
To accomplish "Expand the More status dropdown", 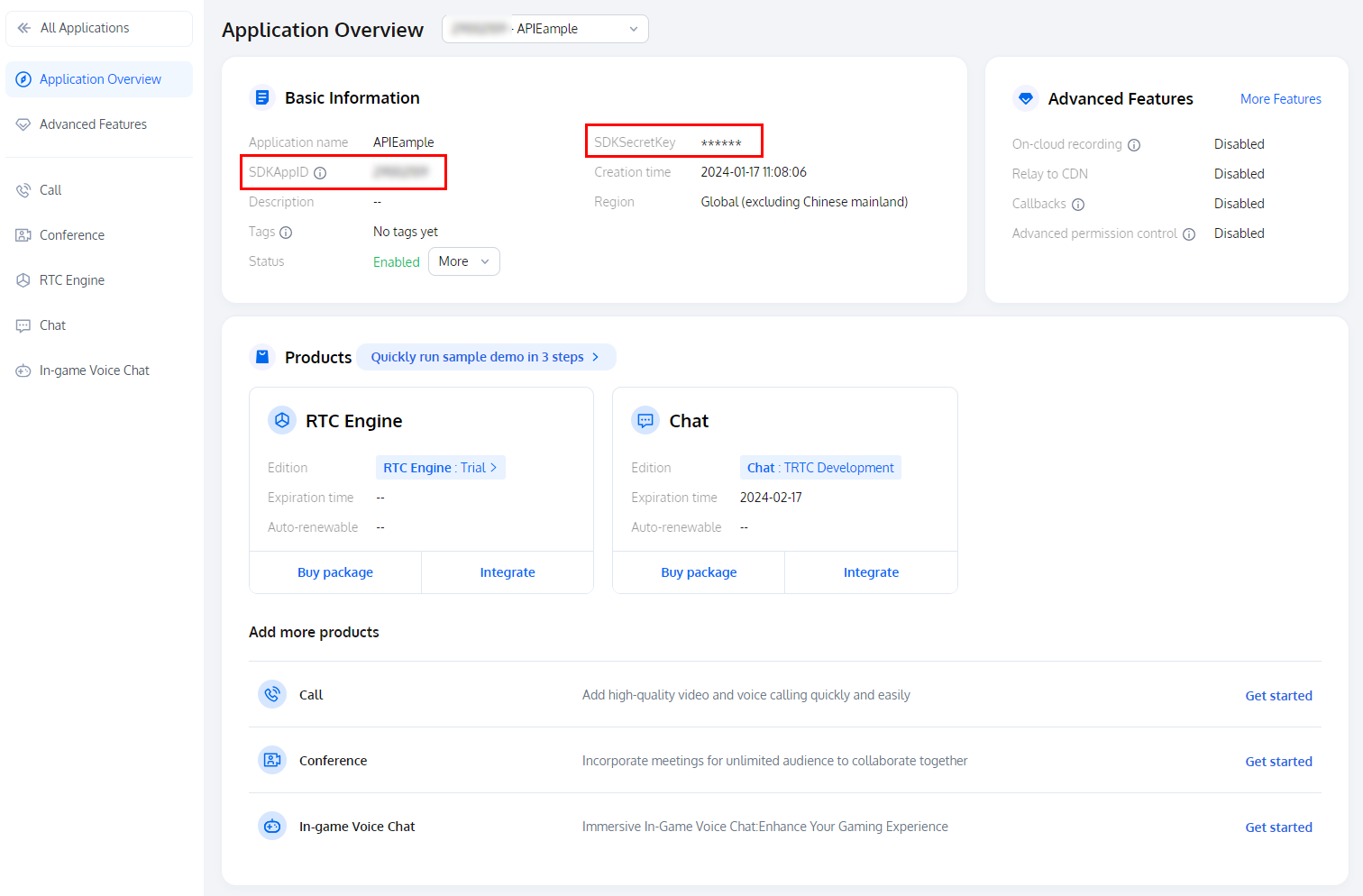I will click(x=463, y=261).
